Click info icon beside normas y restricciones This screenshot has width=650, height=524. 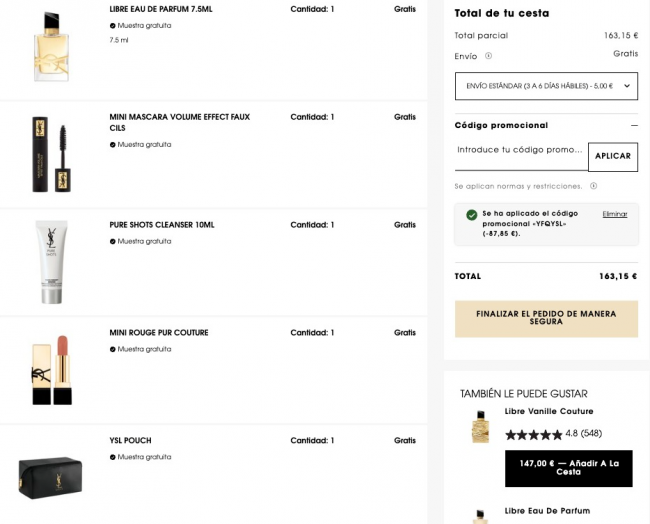[x=593, y=186]
